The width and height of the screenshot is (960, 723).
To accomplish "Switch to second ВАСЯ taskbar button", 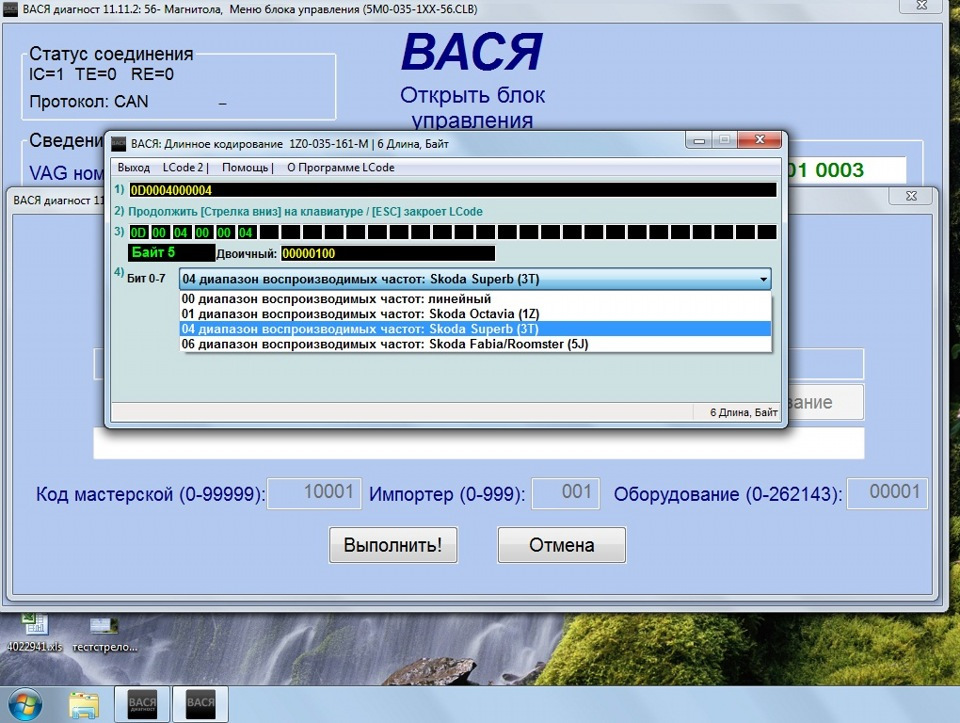I will pos(200,705).
